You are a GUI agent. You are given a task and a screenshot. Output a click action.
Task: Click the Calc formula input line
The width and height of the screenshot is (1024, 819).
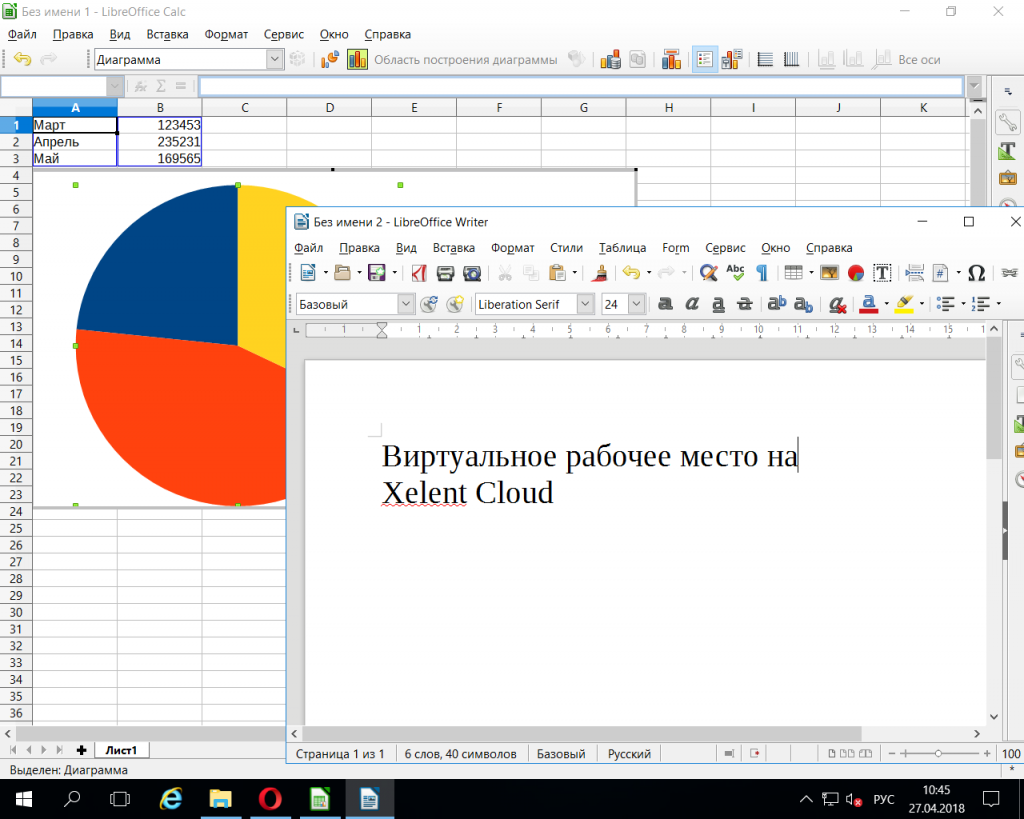(x=581, y=86)
